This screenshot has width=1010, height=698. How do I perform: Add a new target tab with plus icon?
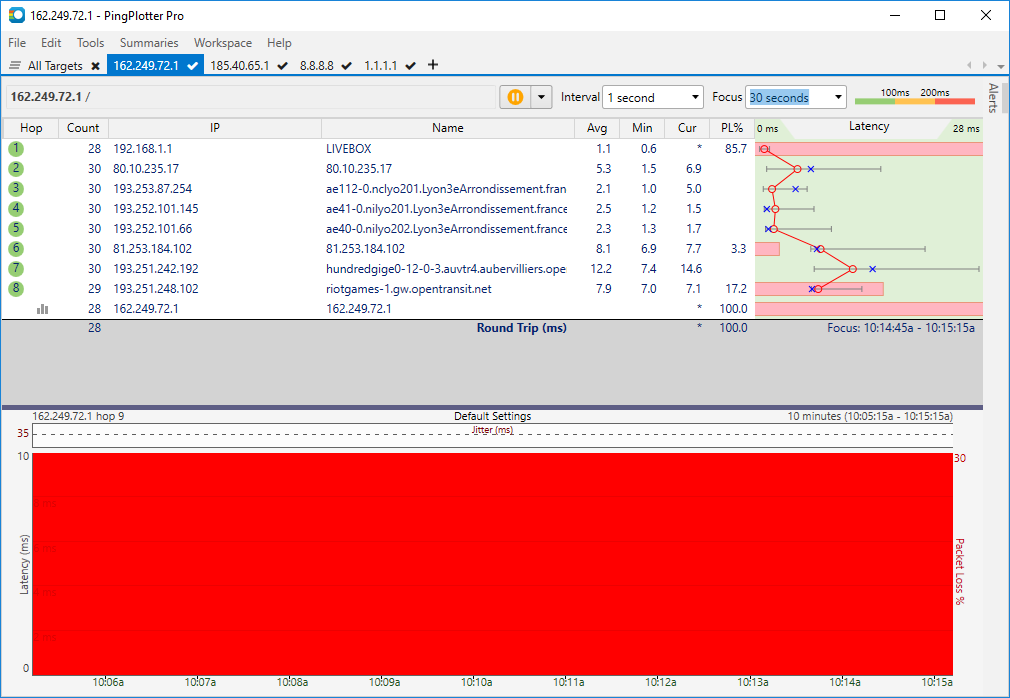(x=433, y=65)
